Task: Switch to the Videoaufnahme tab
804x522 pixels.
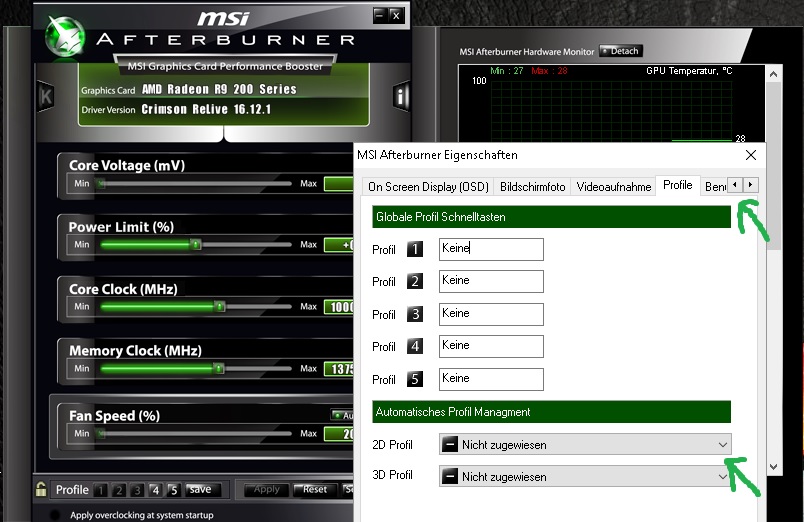Action: point(613,187)
